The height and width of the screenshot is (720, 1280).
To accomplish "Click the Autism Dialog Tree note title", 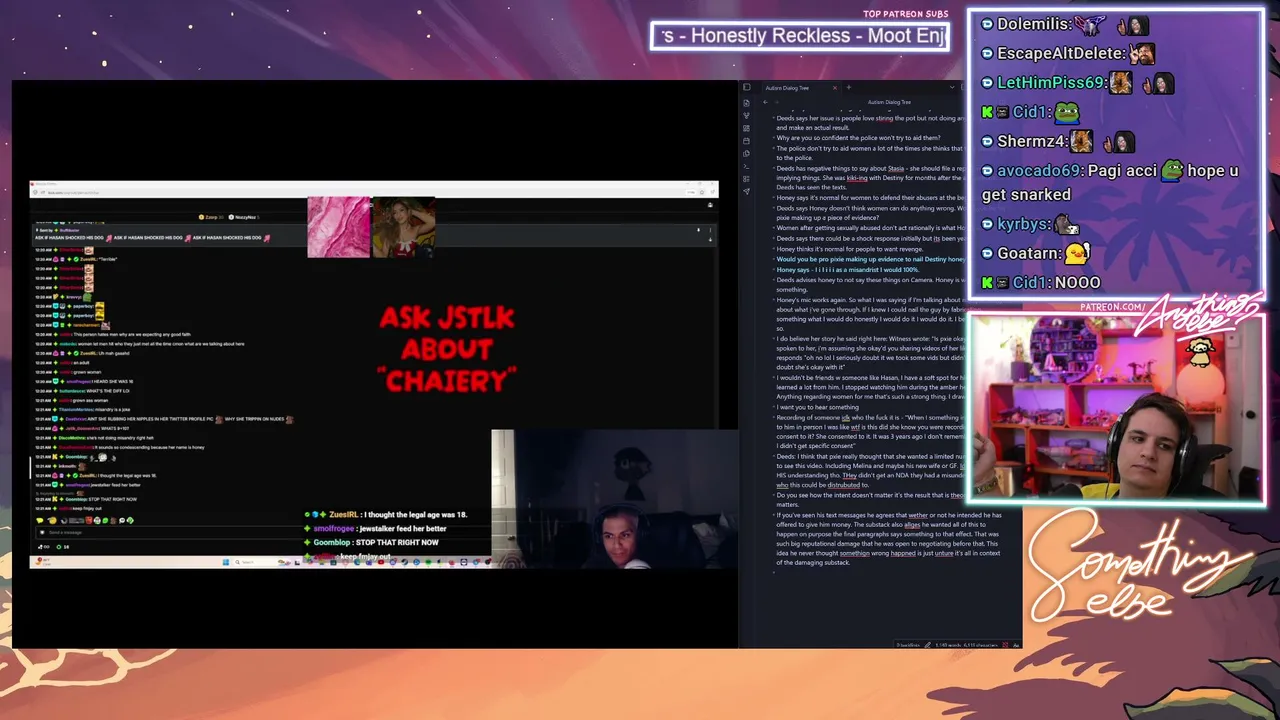I will click(889, 102).
